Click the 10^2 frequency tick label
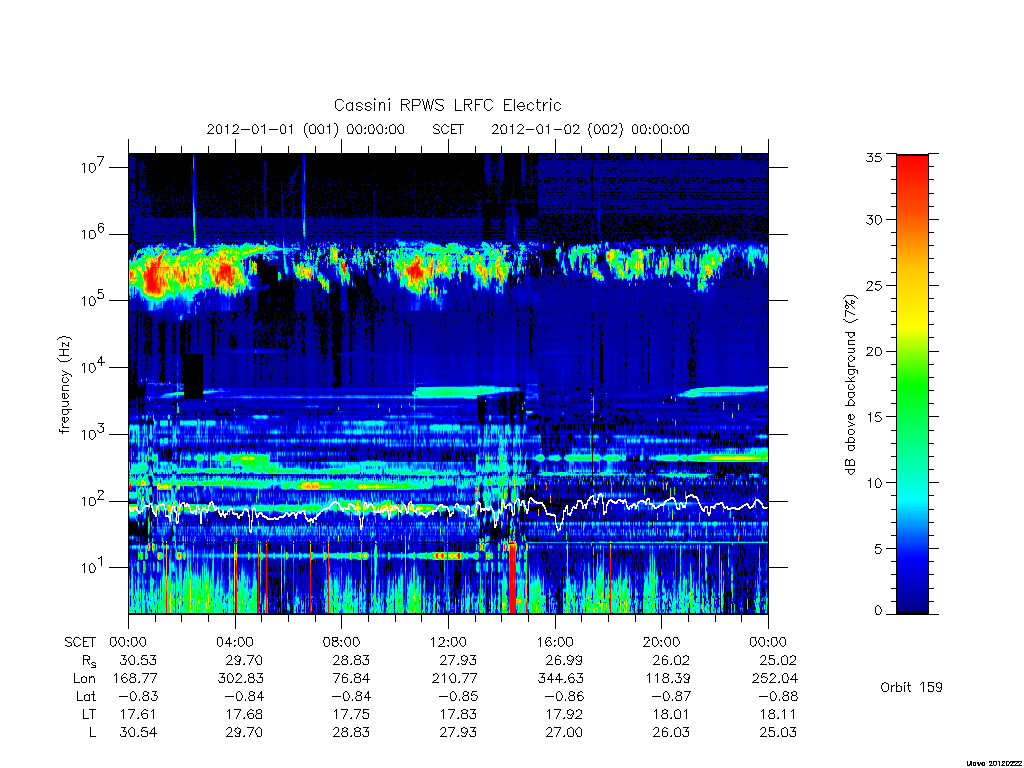1024x768 pixels. tap(94, 501)
